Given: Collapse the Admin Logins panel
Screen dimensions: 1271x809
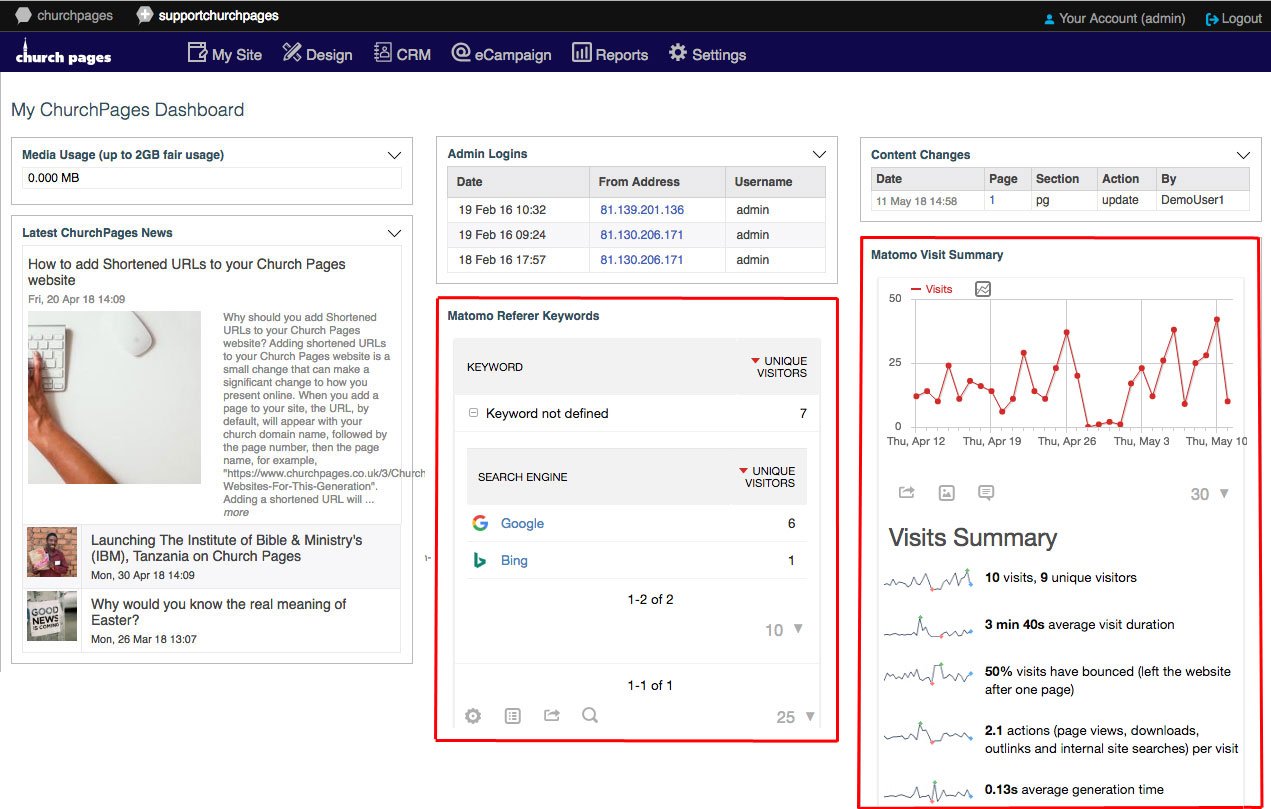Looking at the screenshot, I should click(x=819, y=154).
